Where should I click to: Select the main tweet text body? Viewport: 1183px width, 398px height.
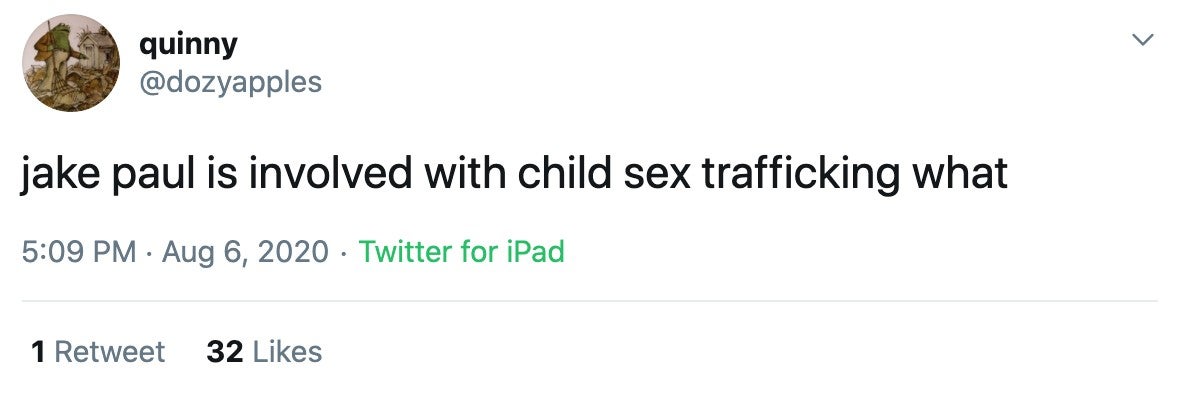pyautogui.click(x=515, y=173)
